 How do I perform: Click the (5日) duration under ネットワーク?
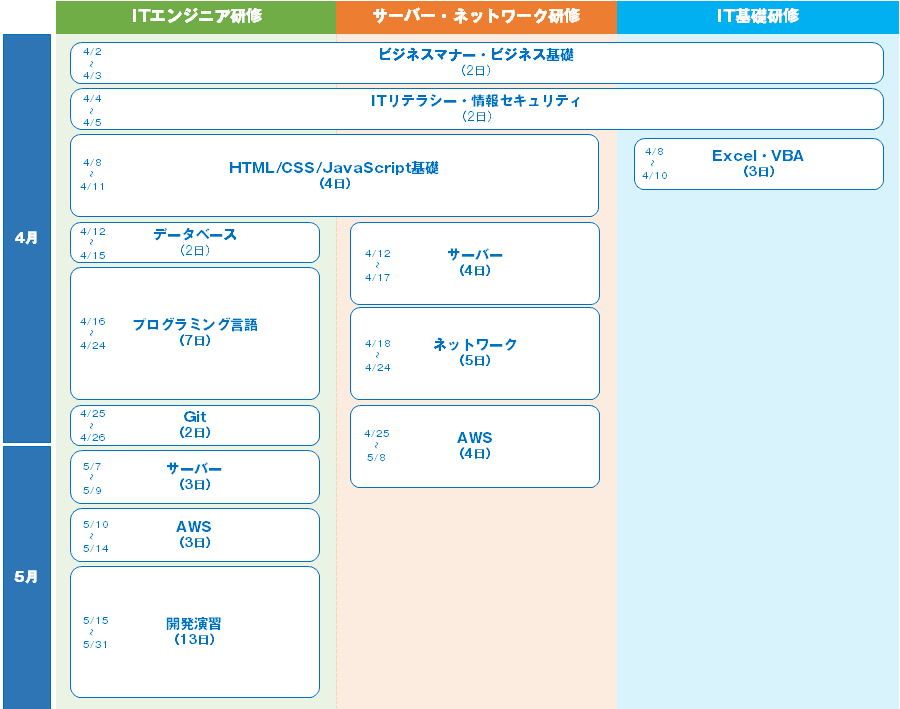475,361
